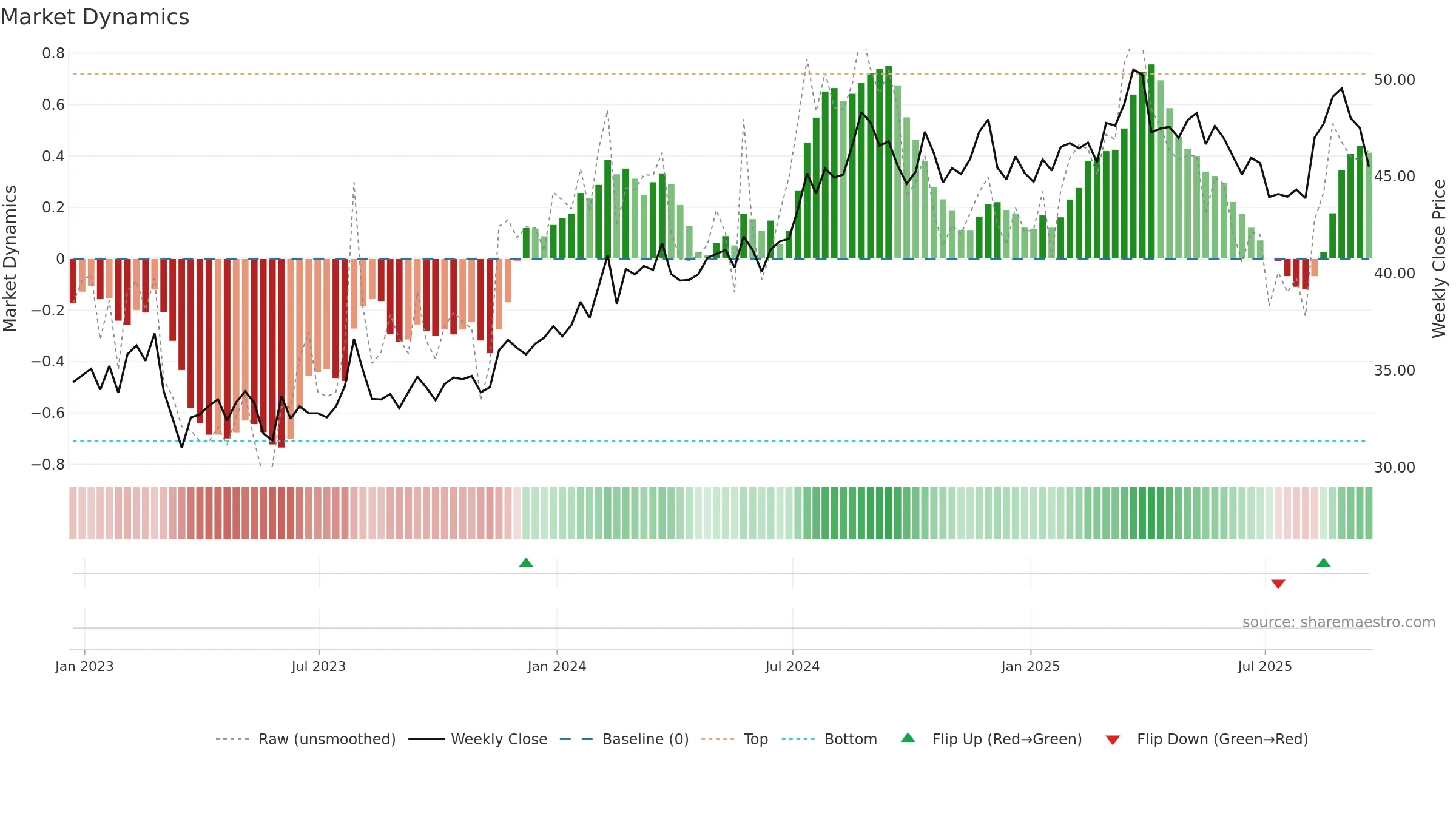Click the green Flip Up triangle icon in legend
The width and height of the screenshot is (1456, 819).
click(x=908, y=738)
